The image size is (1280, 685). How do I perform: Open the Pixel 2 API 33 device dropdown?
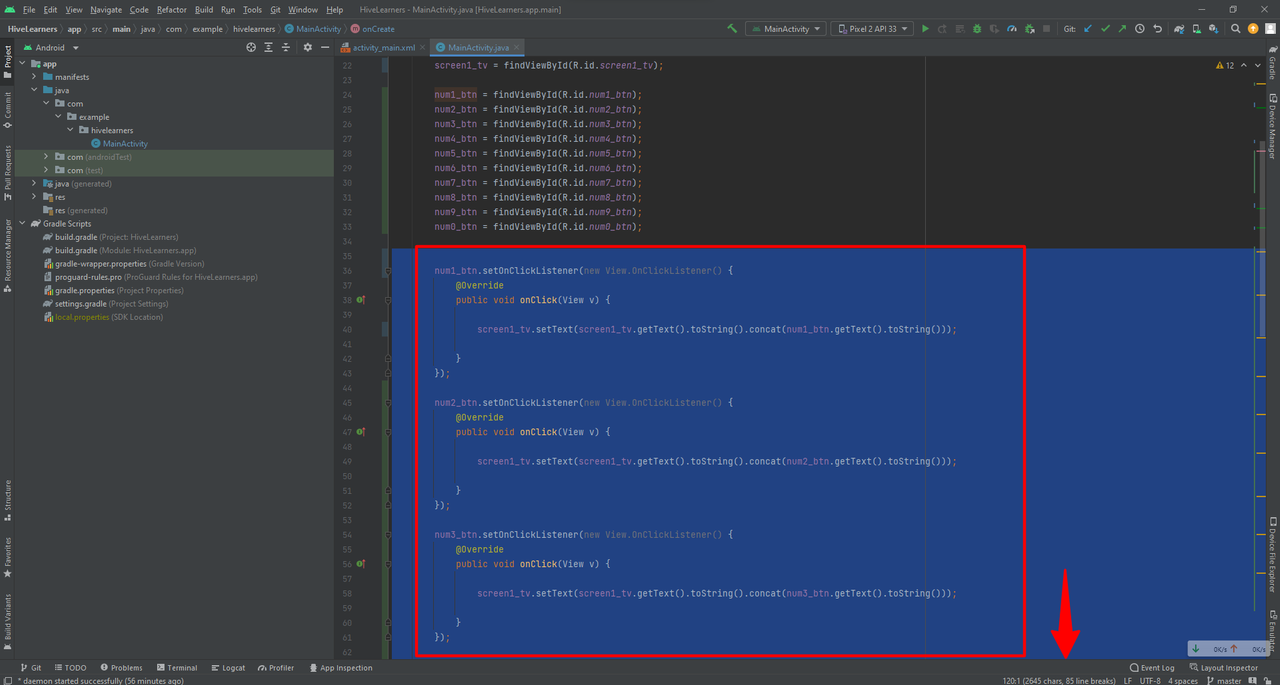872,29
